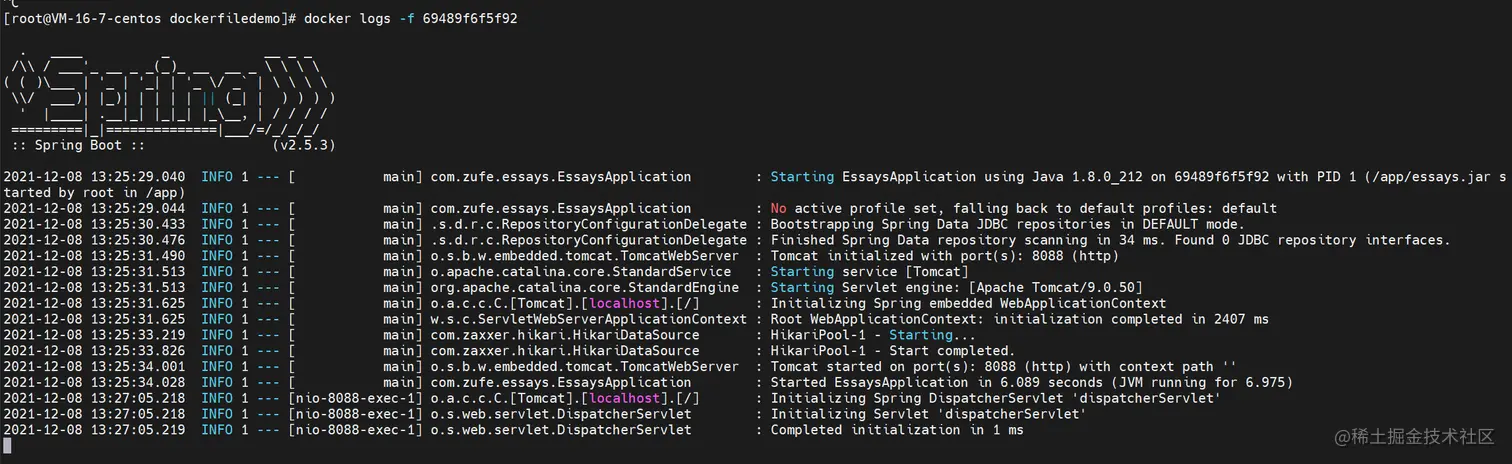Click the Spring Boot version (v2.5.3) text

pos(303,145)
